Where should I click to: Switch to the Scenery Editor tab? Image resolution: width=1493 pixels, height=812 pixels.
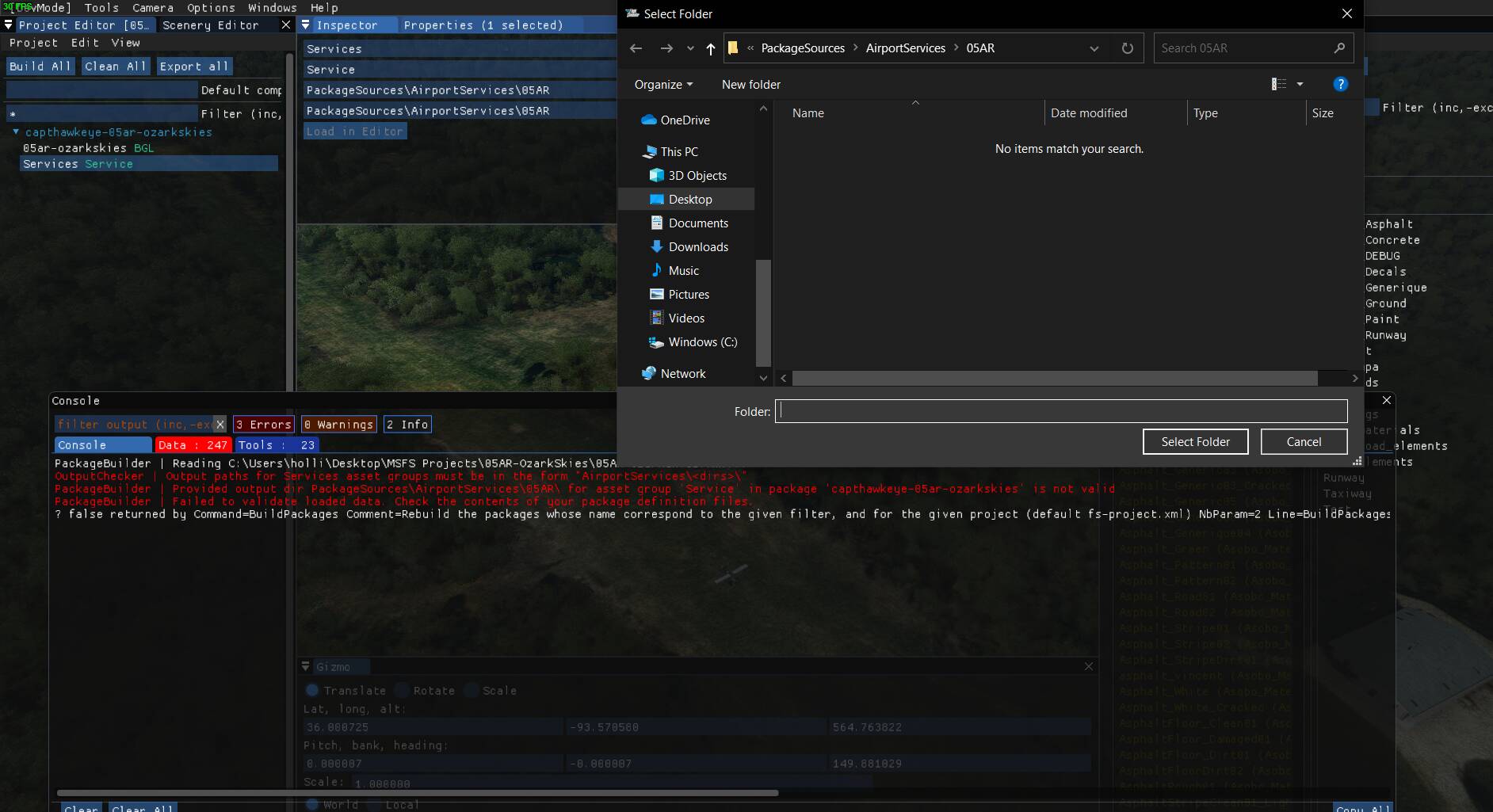tap(210, 25)
